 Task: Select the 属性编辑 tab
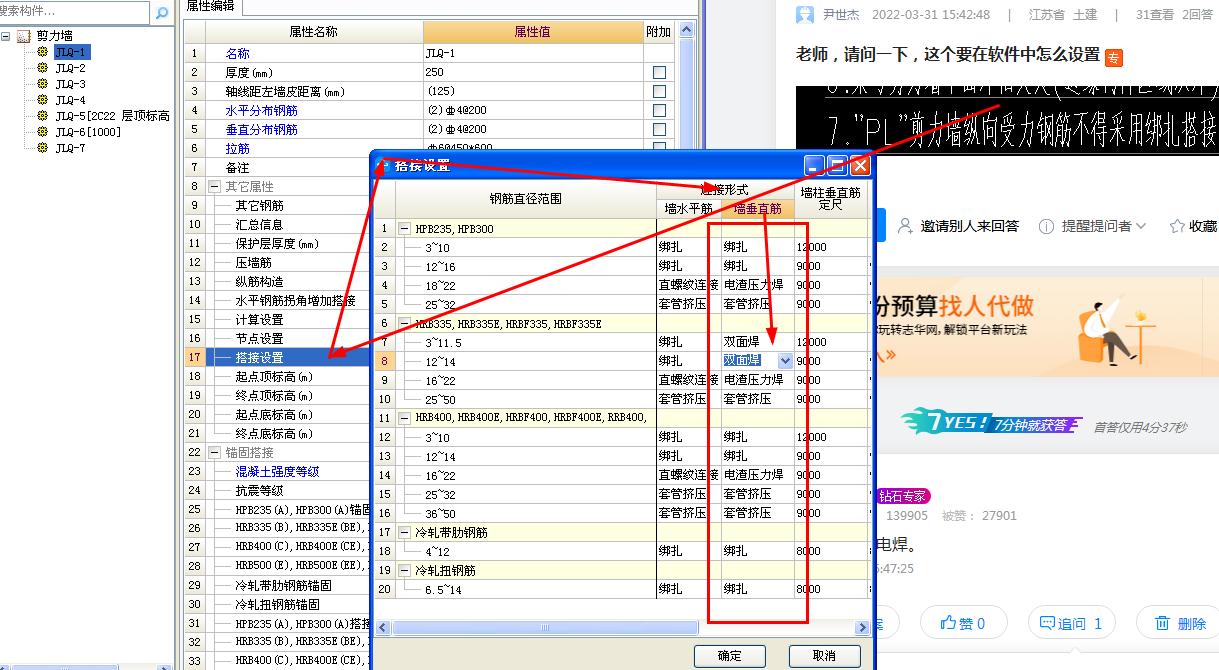click(x=210, y=6)
